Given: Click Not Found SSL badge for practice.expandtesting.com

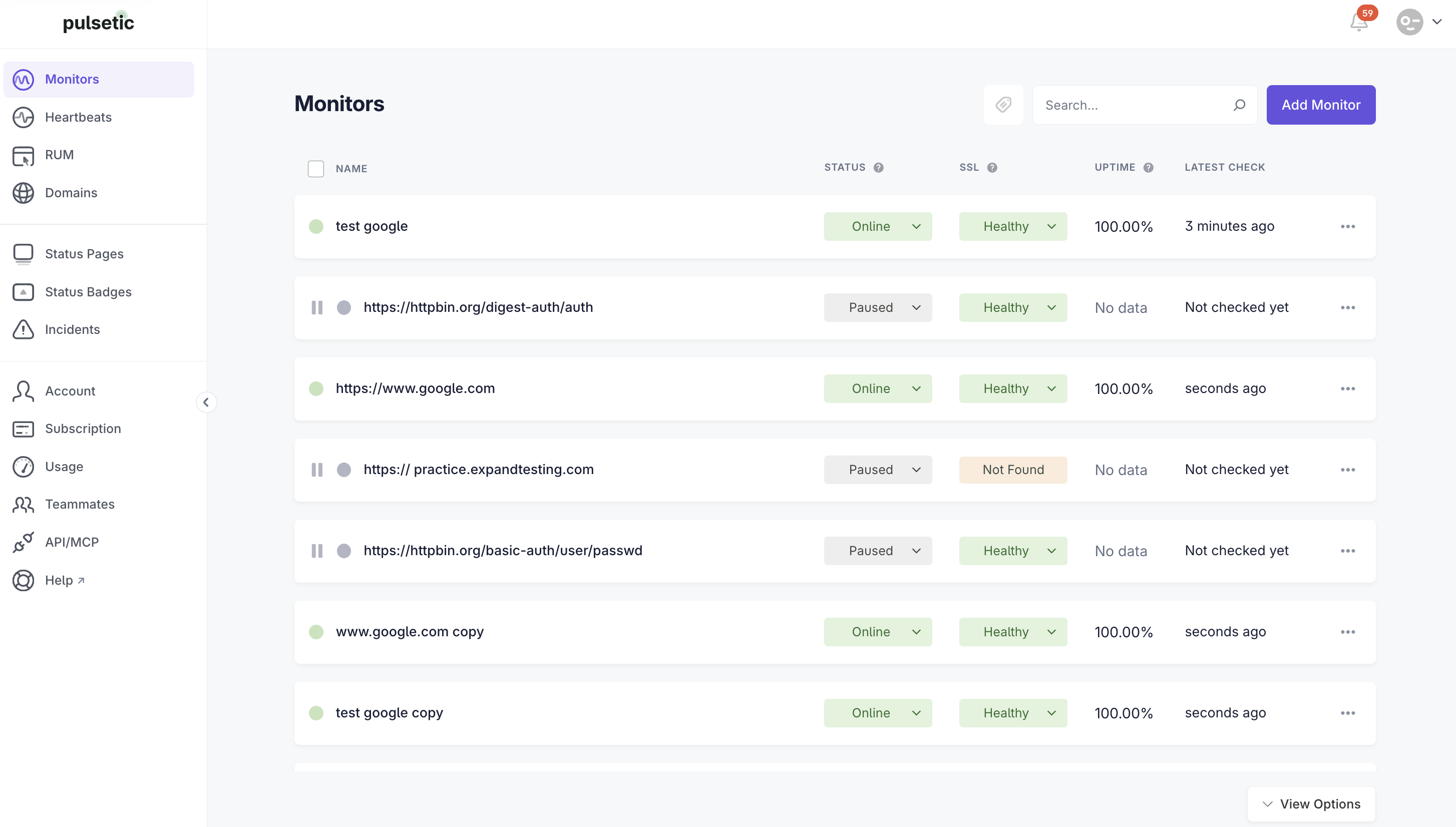Looking at the screenshot, I should [x=1013, y=470].
